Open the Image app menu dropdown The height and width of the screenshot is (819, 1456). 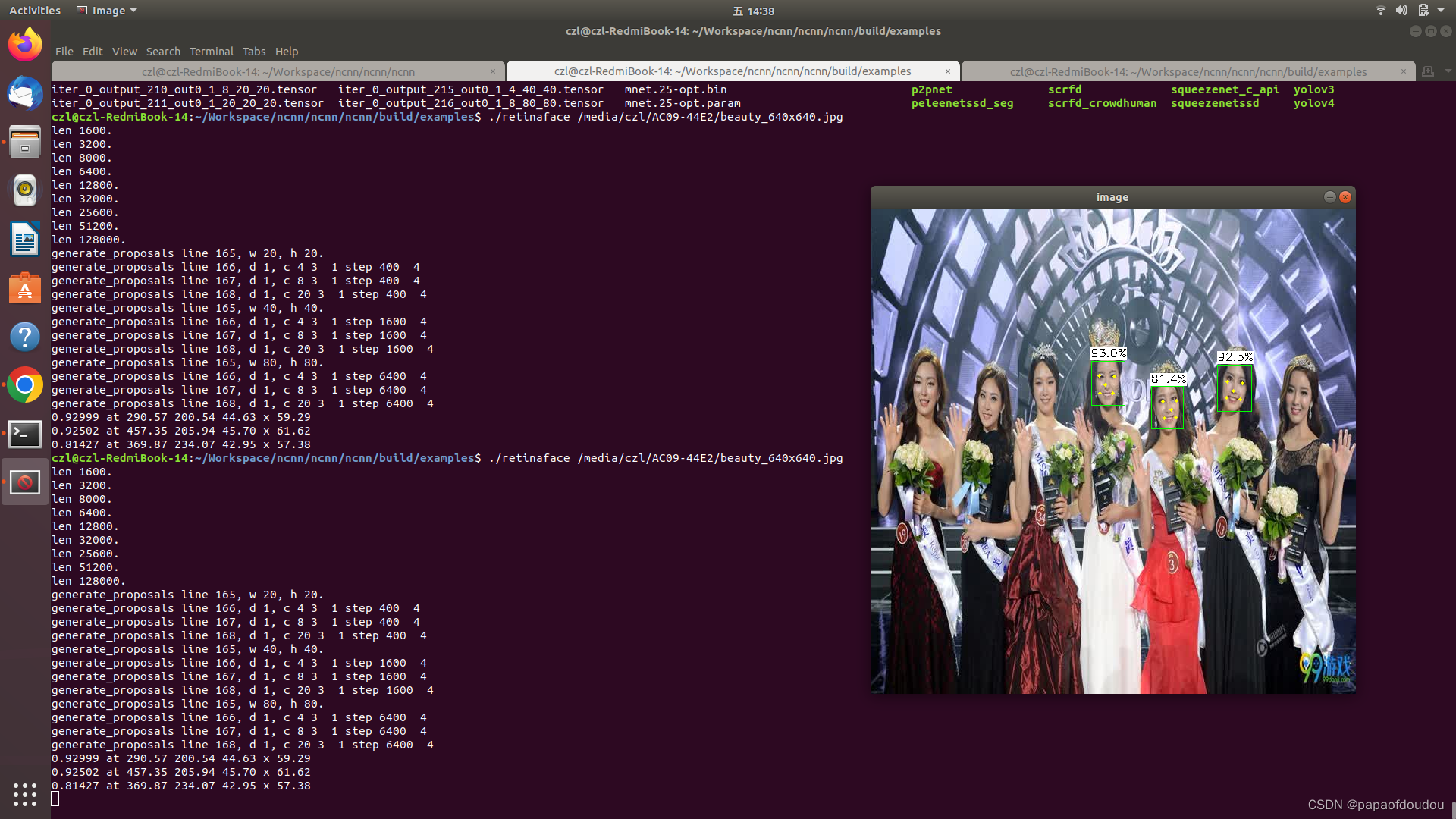[x=107, y=11]
